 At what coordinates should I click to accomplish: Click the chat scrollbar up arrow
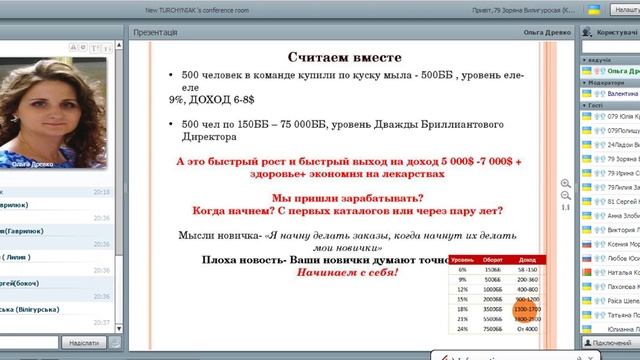tap(119, 44)
